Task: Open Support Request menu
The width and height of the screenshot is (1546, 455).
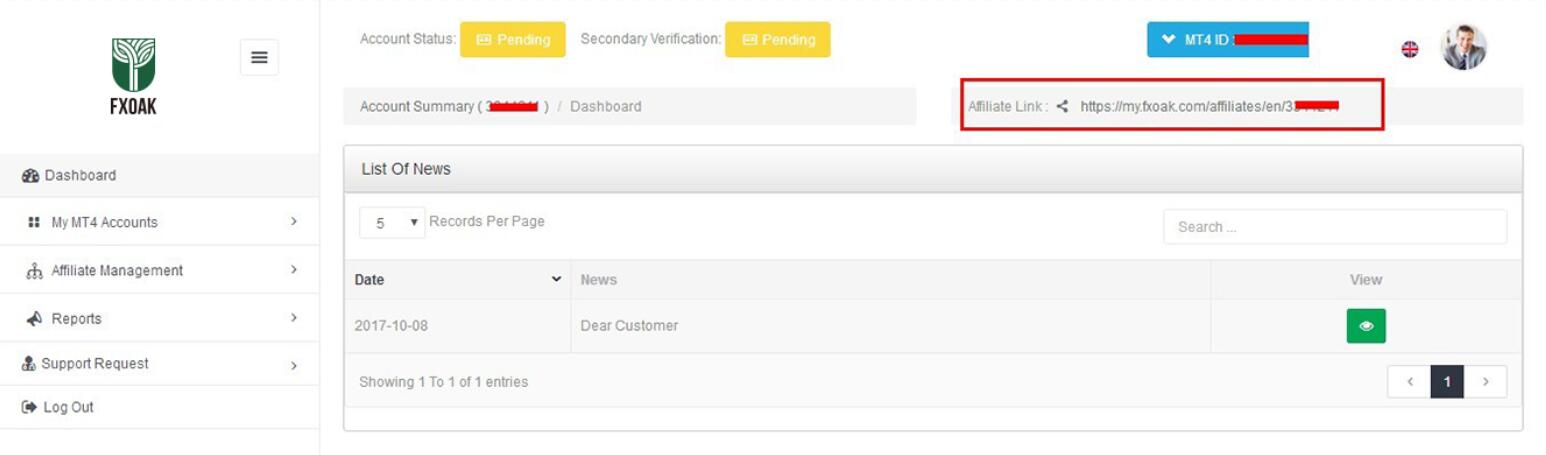Action: (x=94, y=364)
